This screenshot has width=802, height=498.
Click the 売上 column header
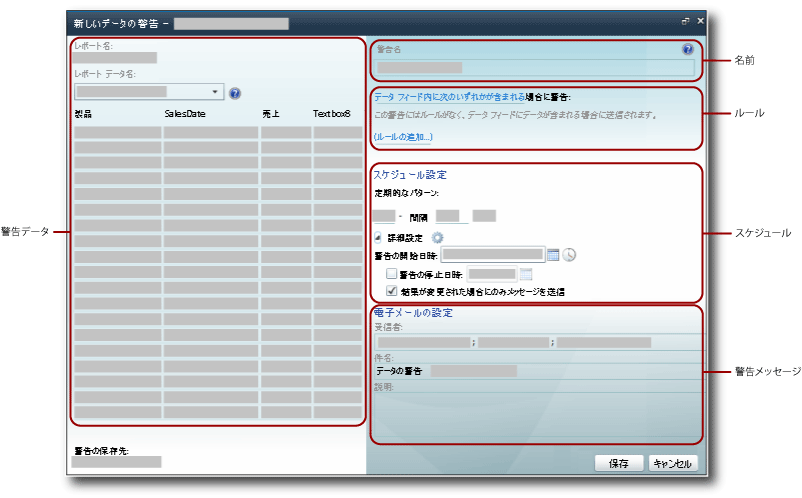[271, 114]
